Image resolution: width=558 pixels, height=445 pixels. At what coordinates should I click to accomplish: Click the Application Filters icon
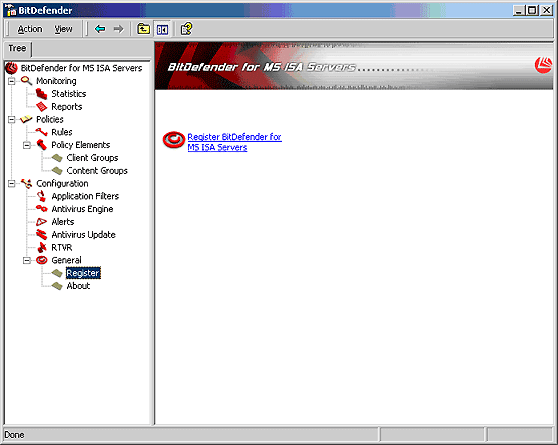point(41,196)
